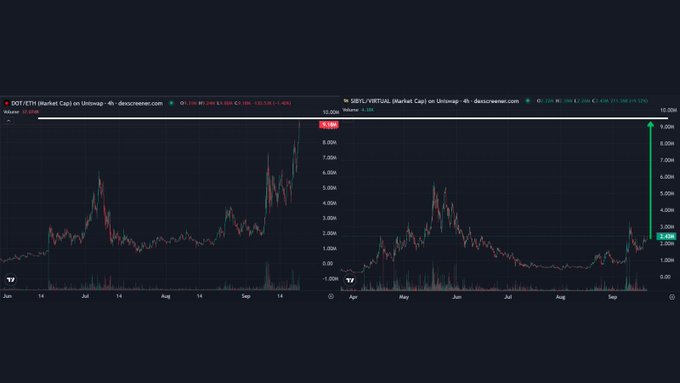Open chart settings gear on DOT/ETH chart
This screenshot has width=680, height=383.
pyautogui.click(x=331, y=296)
